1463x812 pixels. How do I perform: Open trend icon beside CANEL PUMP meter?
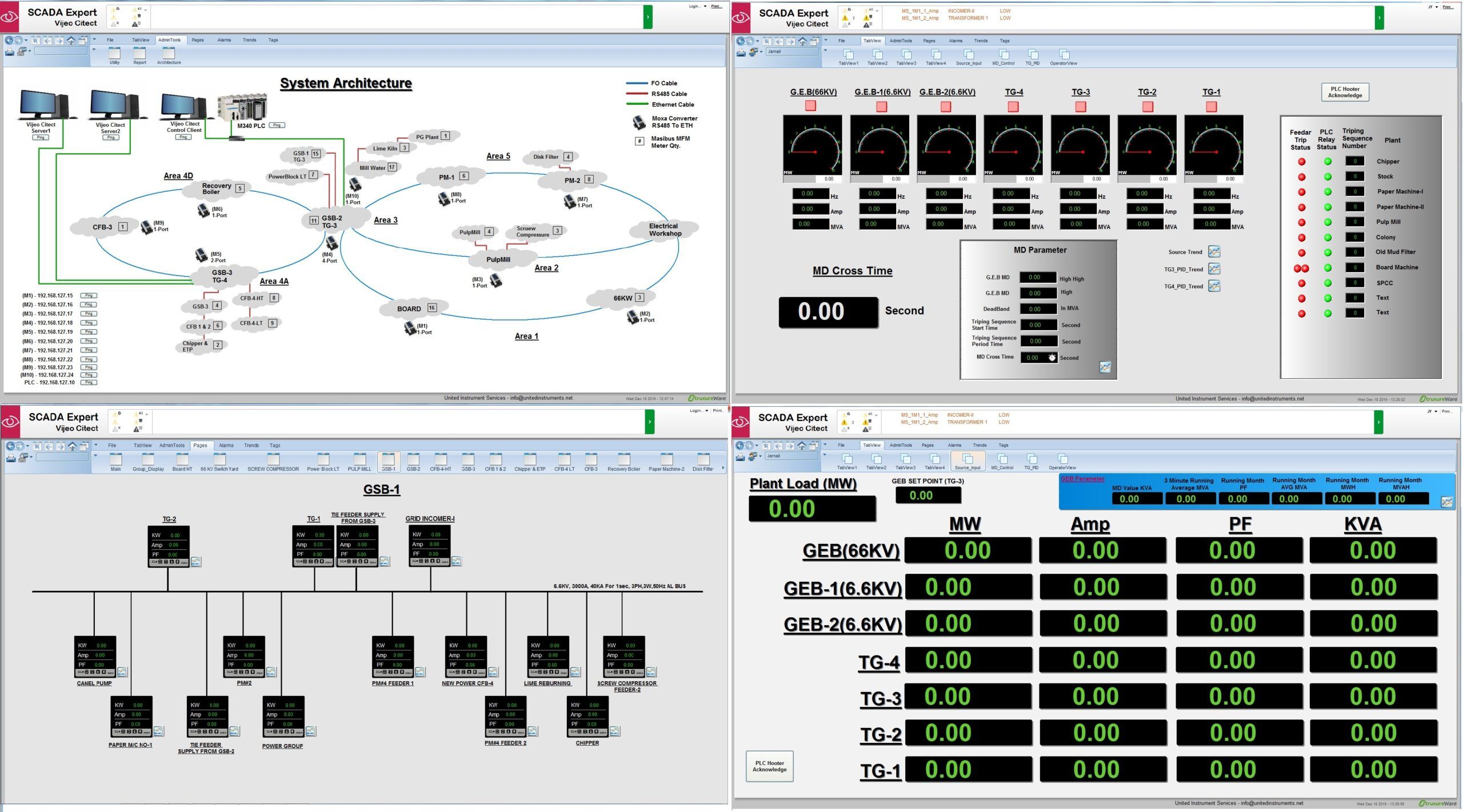pyautogui.click(x=122, y=672)
